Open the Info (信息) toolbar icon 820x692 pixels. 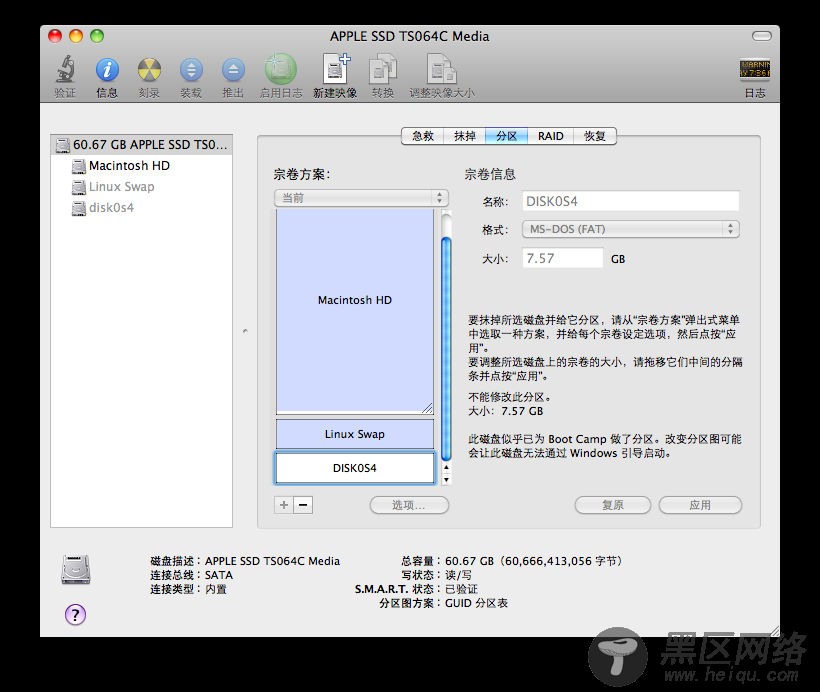coord(107,70)
